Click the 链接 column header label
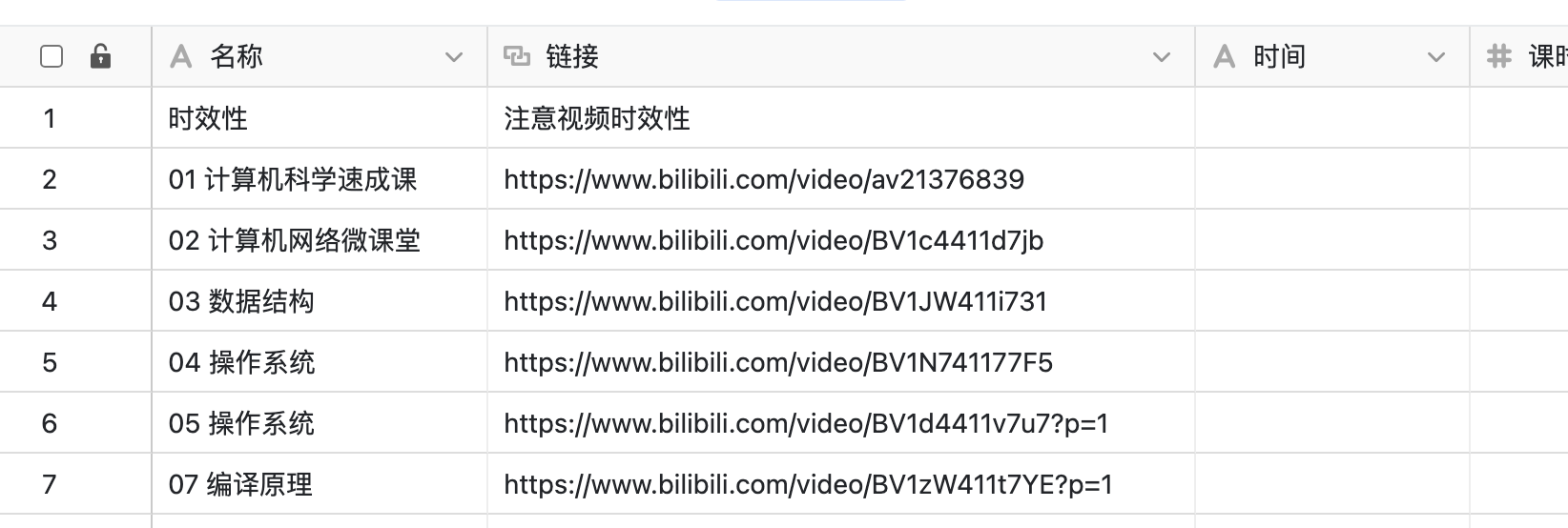Viewport: 1568px width, 528px height. coord(572,56)
